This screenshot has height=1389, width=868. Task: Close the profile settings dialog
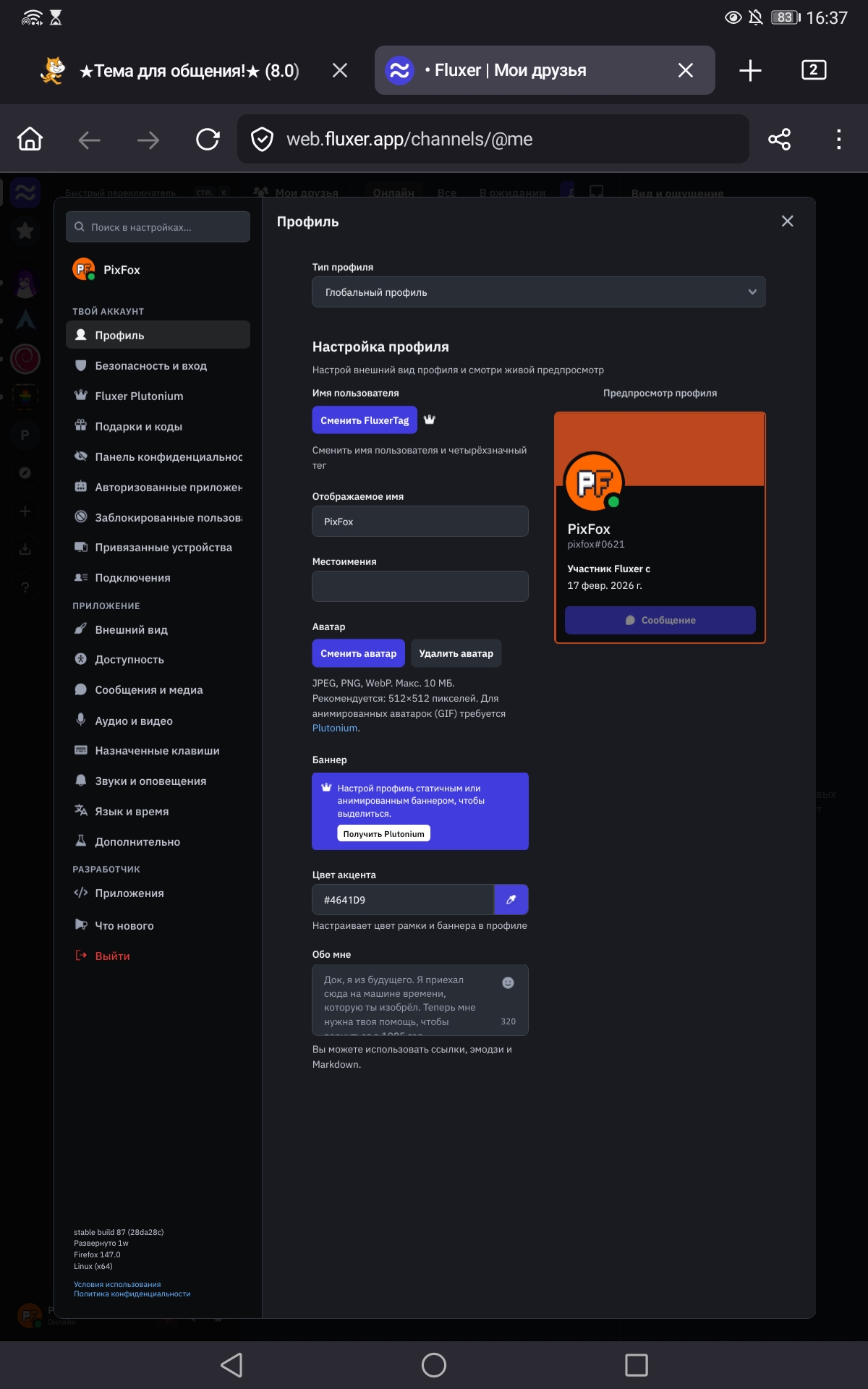[x=787, y=221]
